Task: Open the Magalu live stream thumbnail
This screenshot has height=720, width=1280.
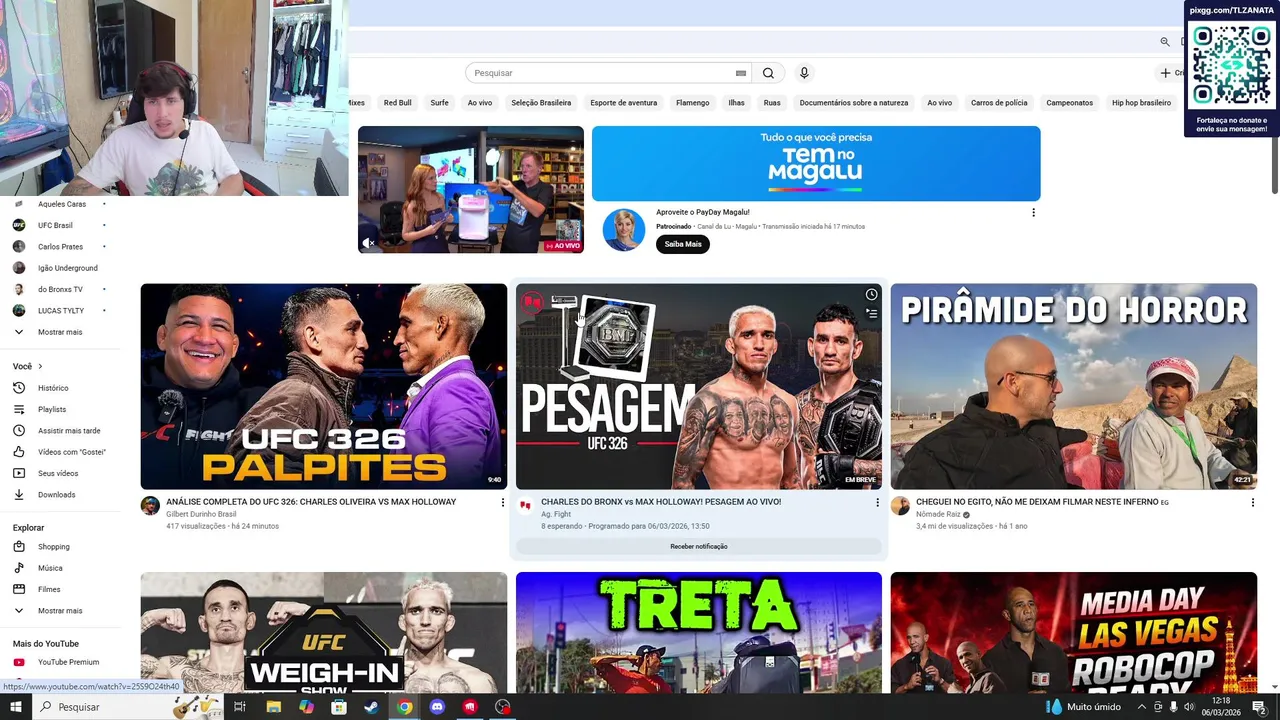Action: click(x=471, y=189)
